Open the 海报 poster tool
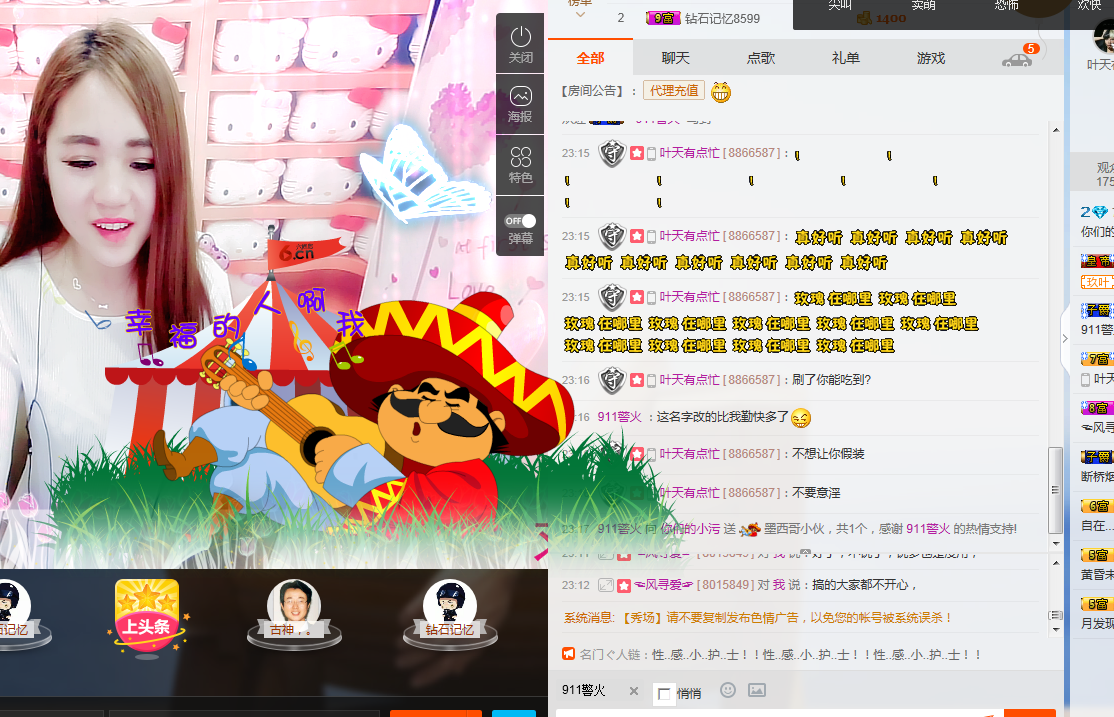Viewport: 1114px width, 717px height. [520, 104]
